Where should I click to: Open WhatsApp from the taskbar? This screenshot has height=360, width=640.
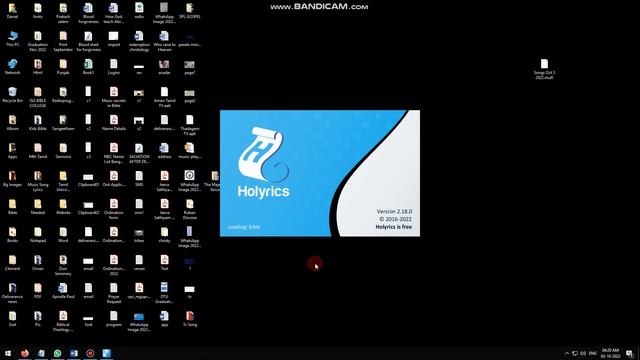58,353
